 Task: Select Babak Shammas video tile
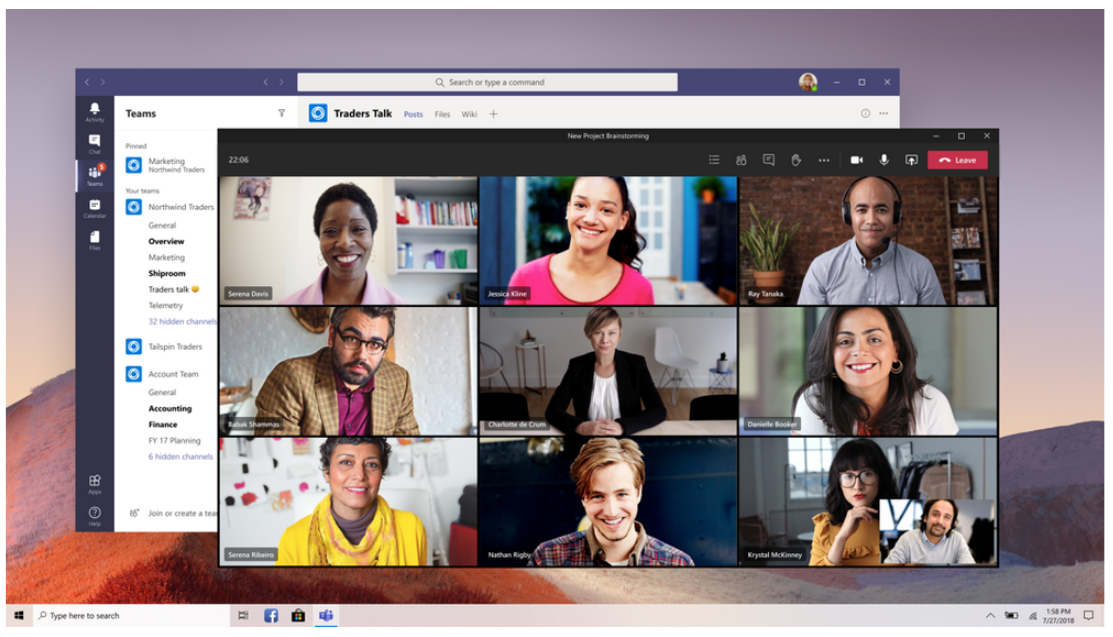pos(348,371)
